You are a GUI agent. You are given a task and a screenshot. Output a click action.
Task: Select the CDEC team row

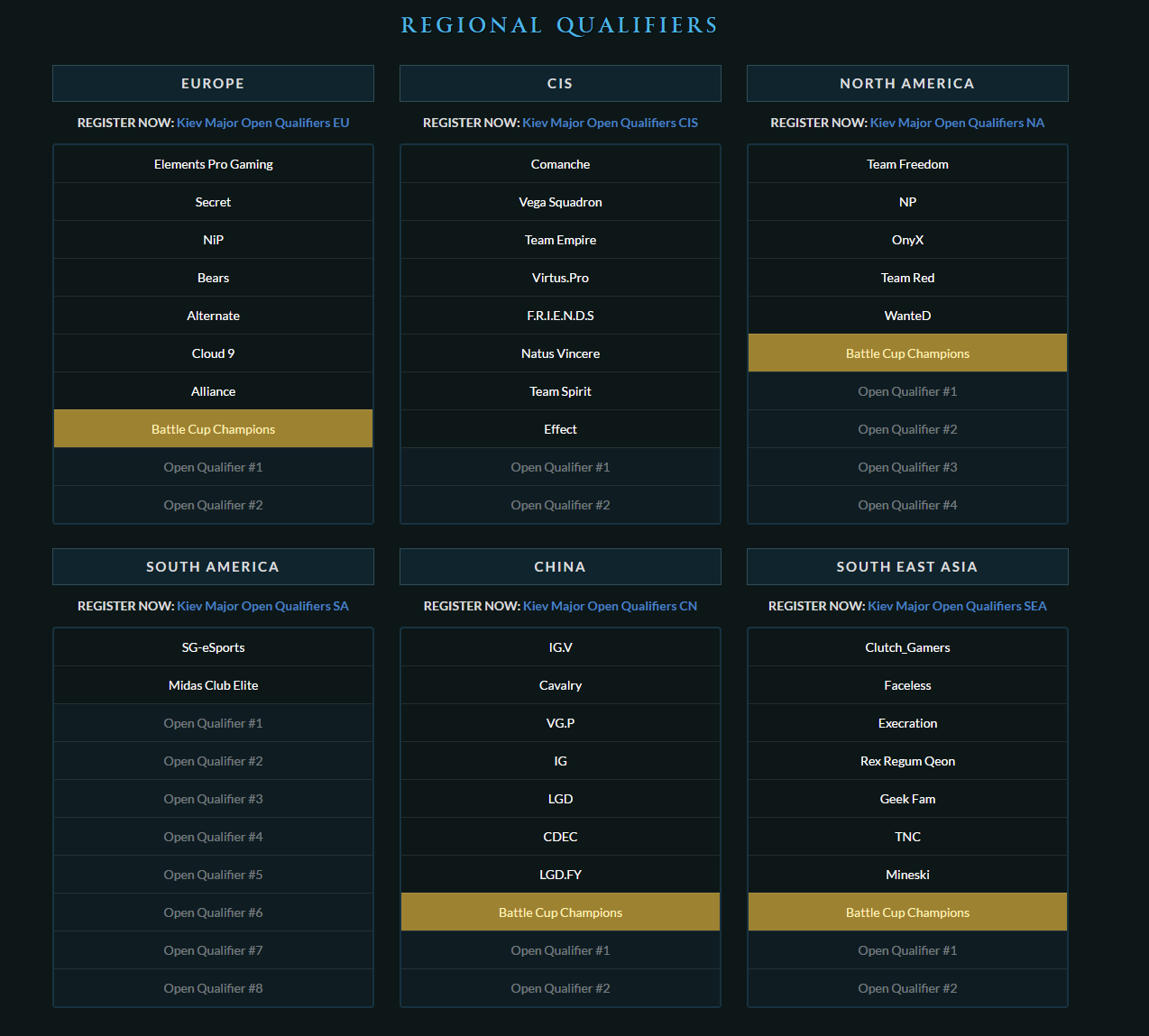(x=560, y=837)
